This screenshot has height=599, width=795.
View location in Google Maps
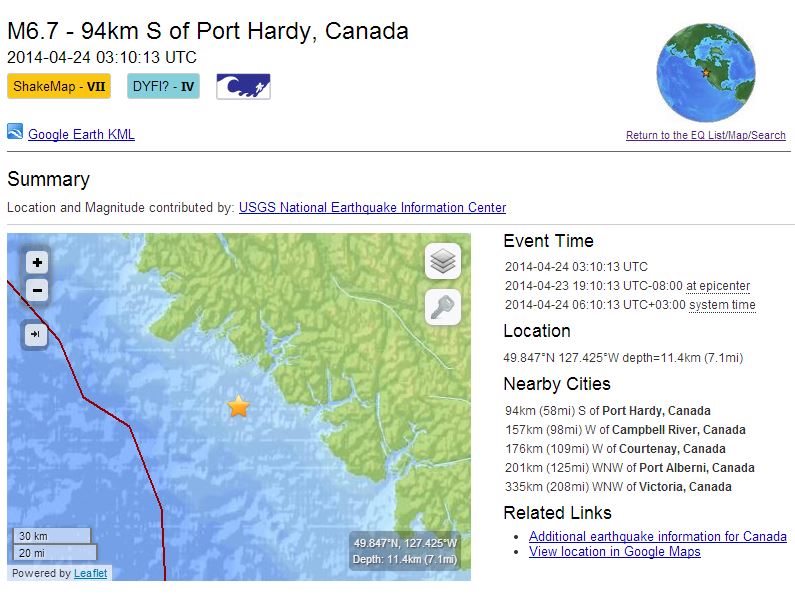pos(614,552)
